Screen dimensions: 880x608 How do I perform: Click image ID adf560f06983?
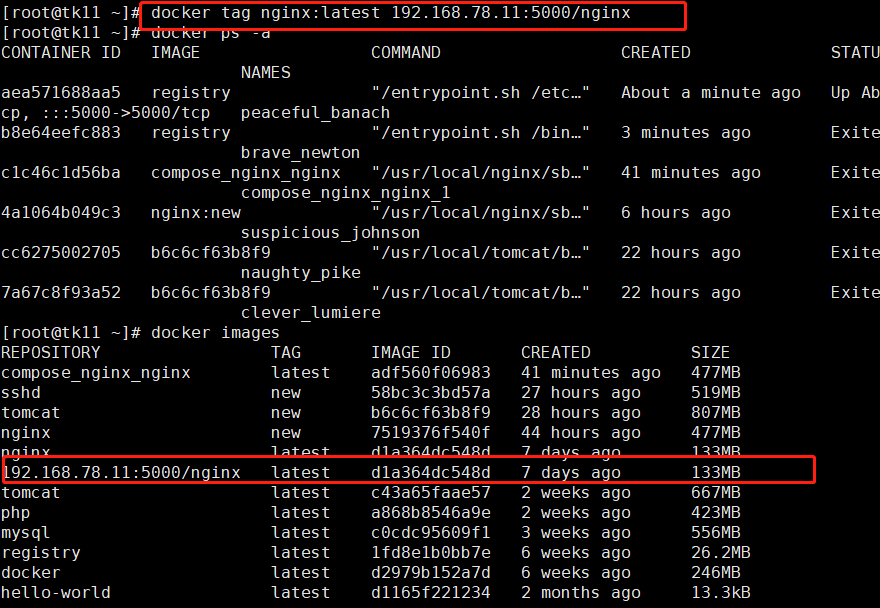(x=430, y=373)
